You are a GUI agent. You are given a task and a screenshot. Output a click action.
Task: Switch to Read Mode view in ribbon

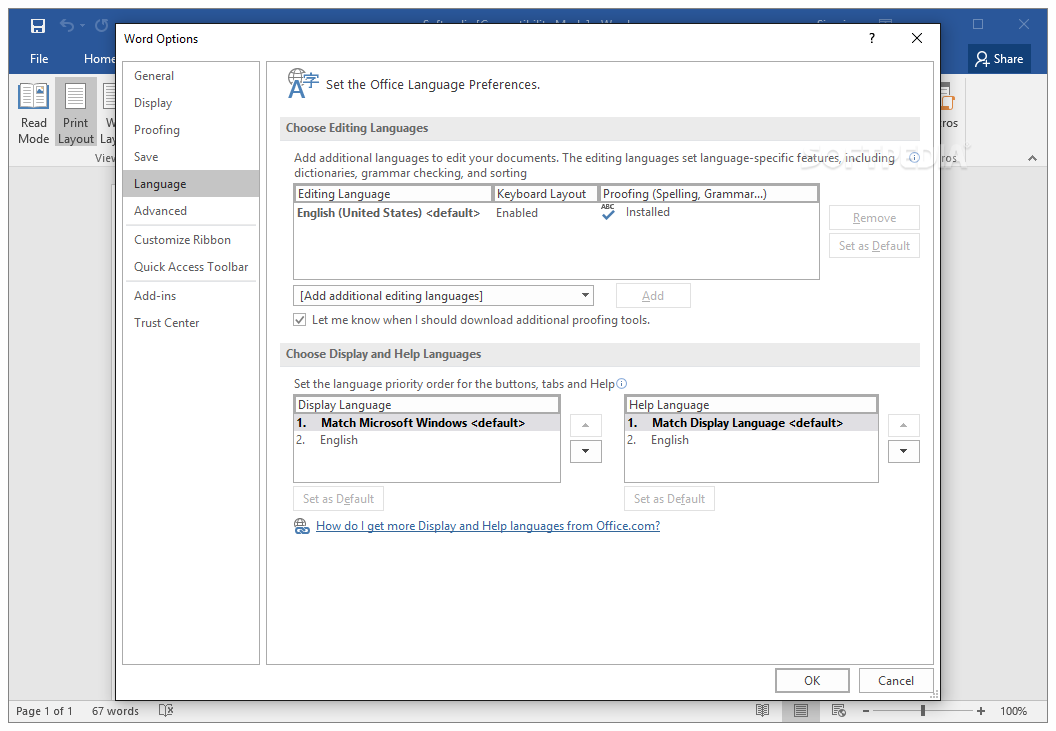(x=33, y=113)
